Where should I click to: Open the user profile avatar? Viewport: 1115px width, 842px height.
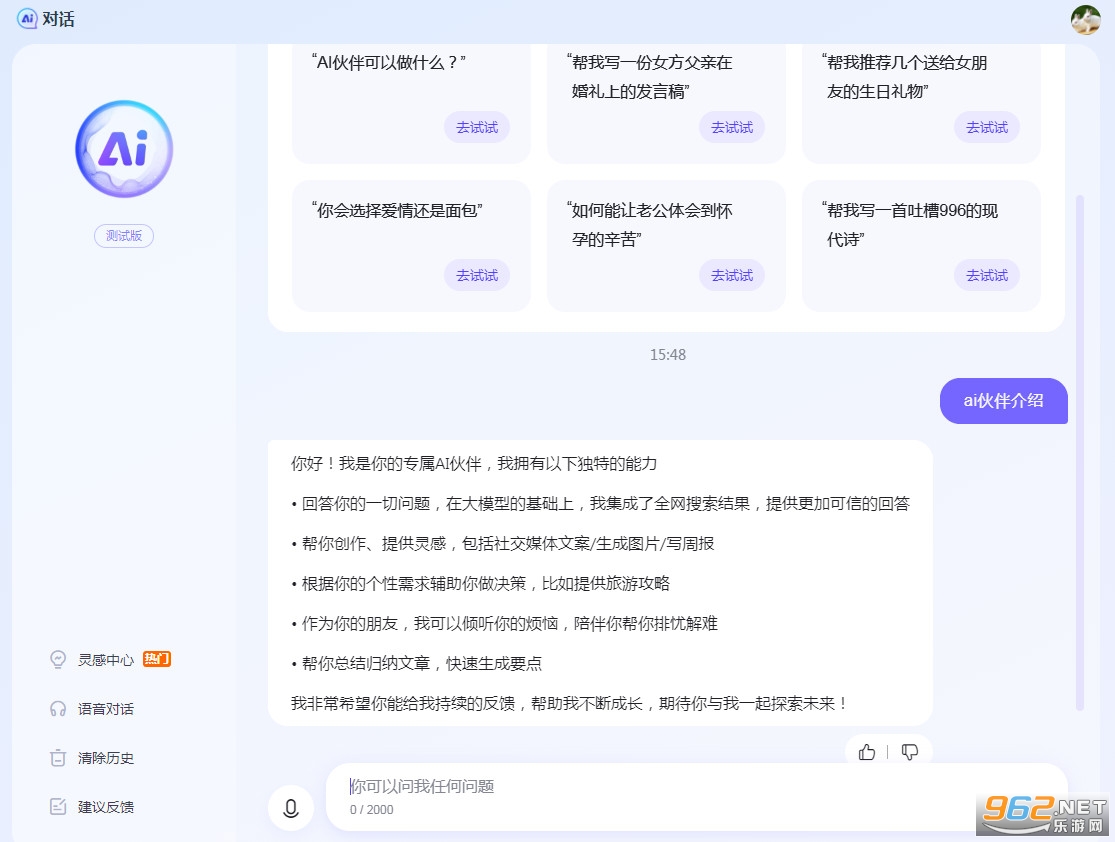(1085, 19)
